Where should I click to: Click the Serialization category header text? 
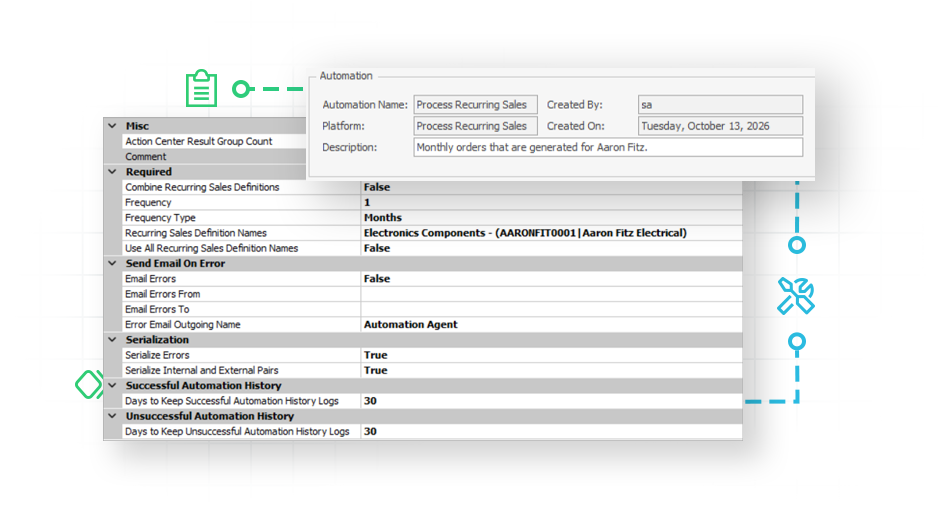tap(157, 339)
